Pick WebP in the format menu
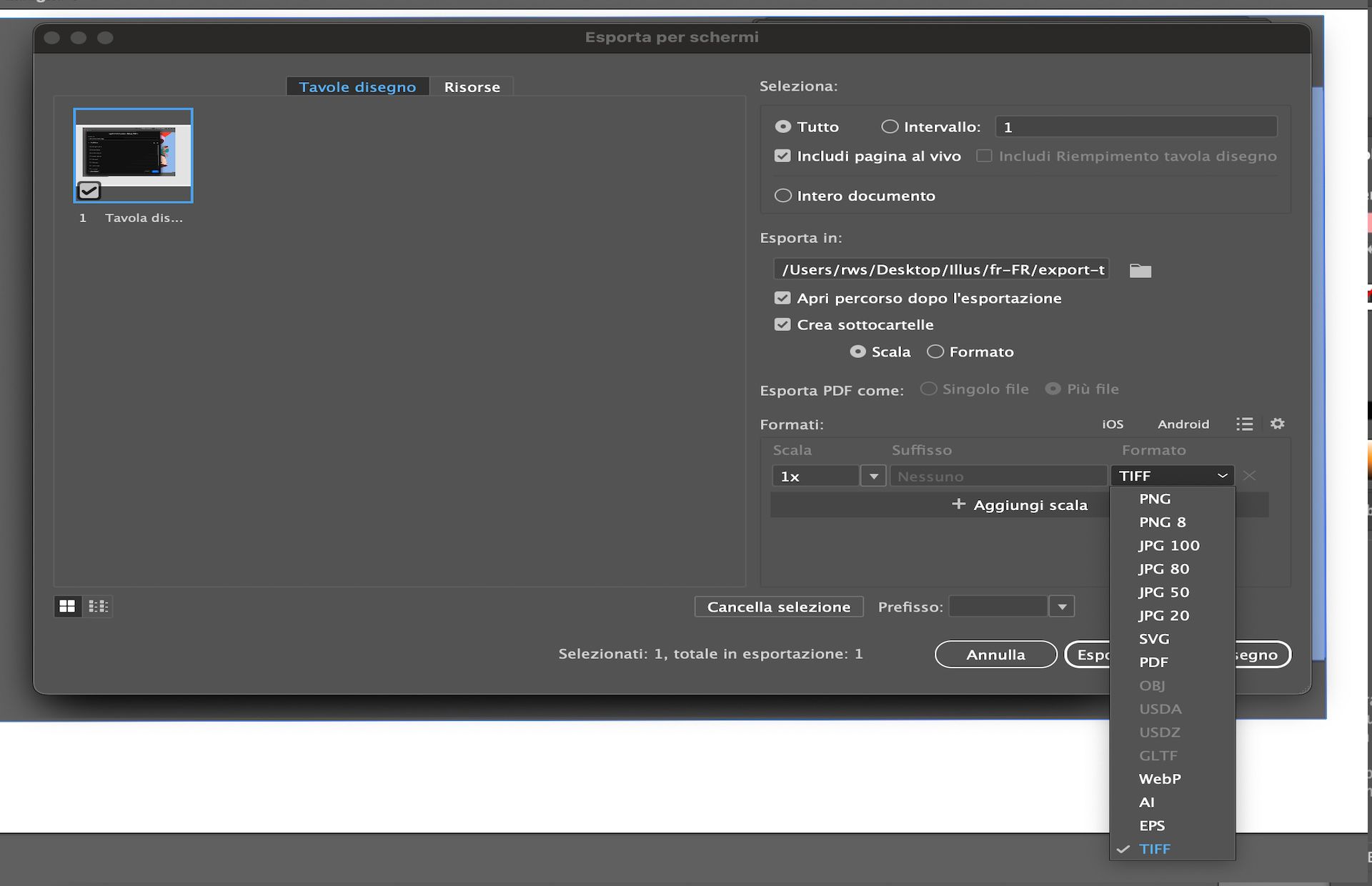This screenshot has height=886, width=1372. [1159, 779]
